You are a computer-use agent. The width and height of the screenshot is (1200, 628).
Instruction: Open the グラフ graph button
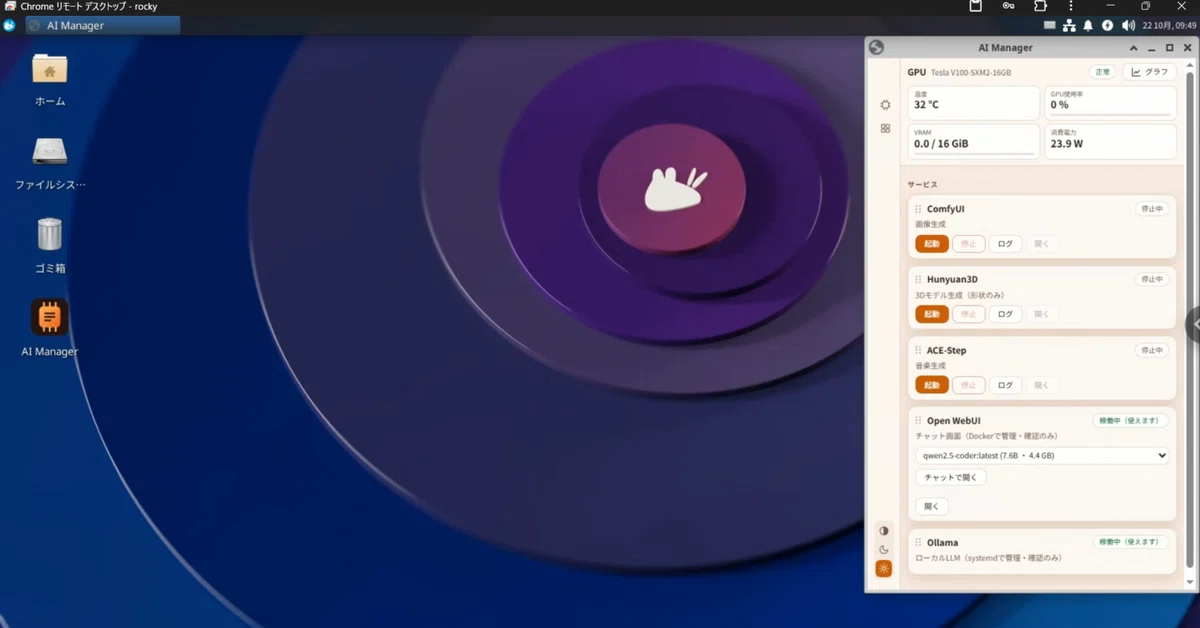[x=1150, y=72]
